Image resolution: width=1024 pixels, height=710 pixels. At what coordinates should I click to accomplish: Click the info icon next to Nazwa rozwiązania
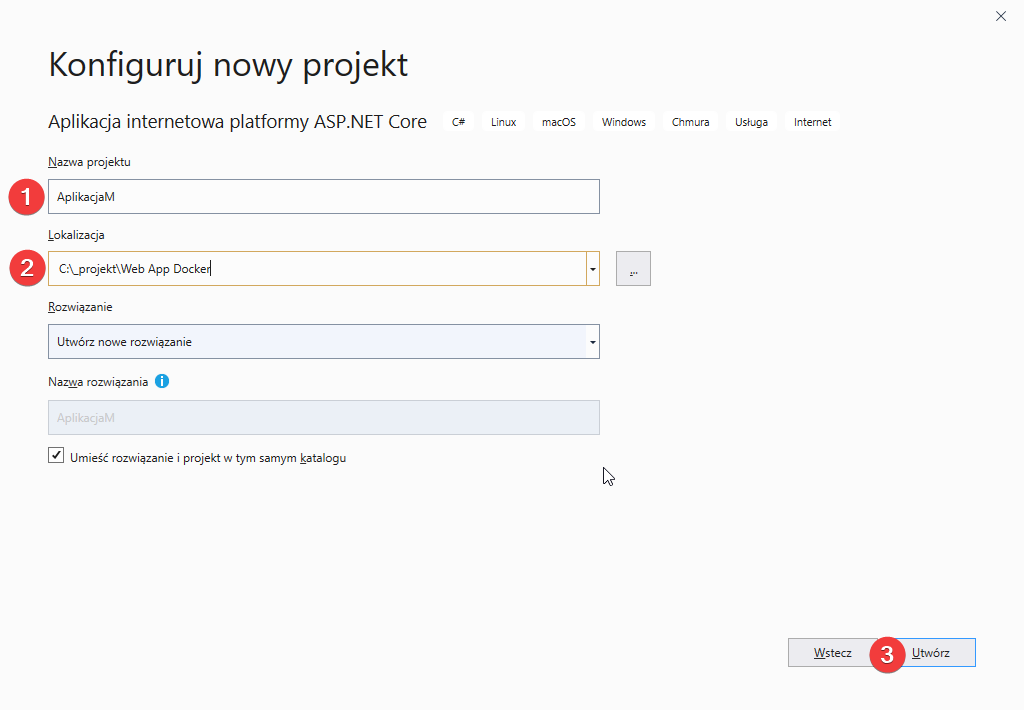click(162, 381)
